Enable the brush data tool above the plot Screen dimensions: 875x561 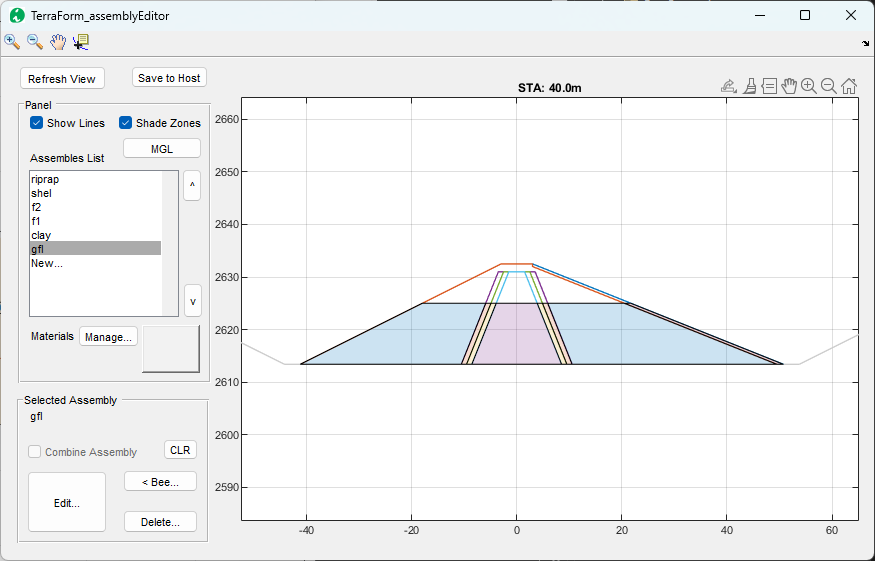pos(749,86)
